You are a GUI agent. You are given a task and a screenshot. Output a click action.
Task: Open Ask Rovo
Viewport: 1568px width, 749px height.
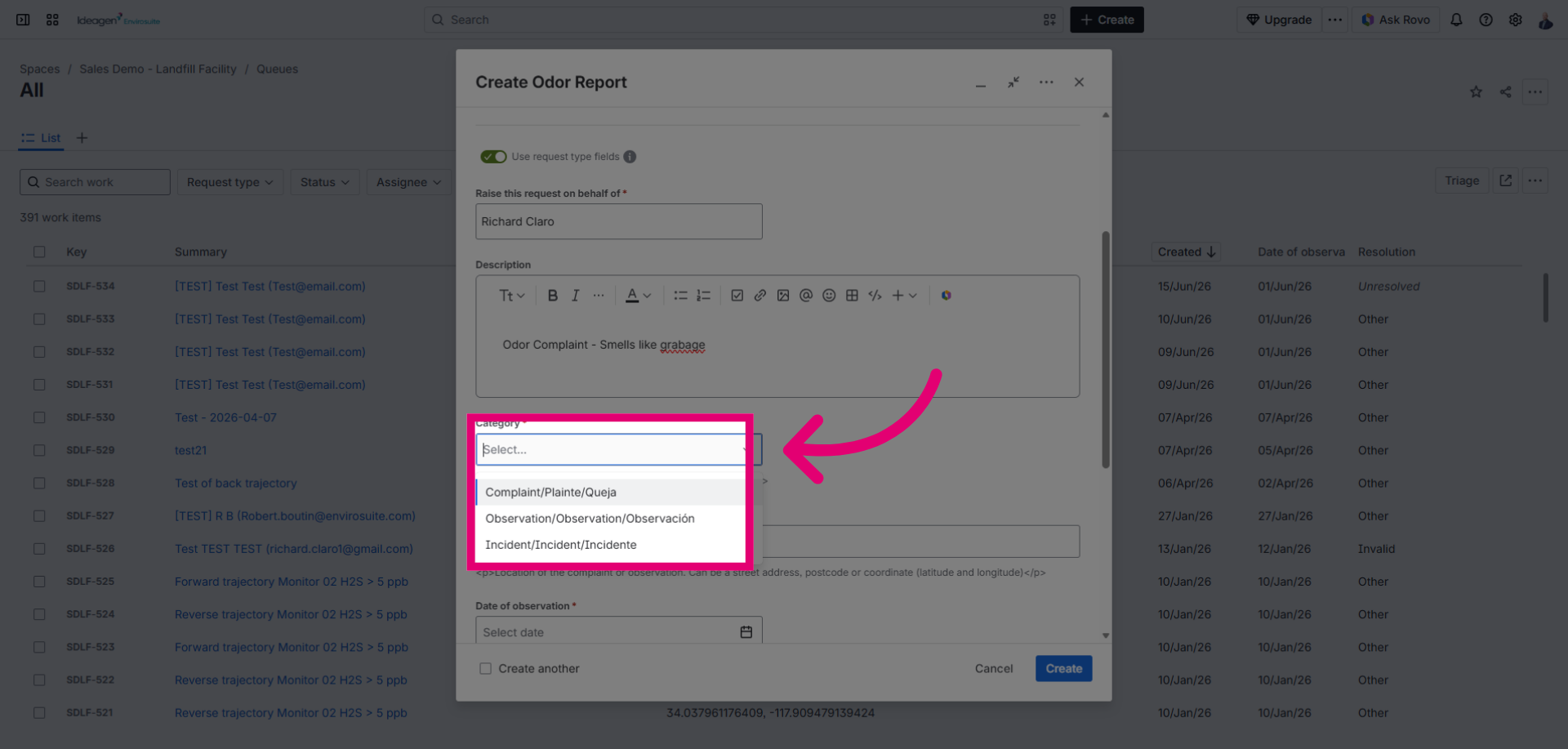pyautogui.click(x=1395, y=20)
